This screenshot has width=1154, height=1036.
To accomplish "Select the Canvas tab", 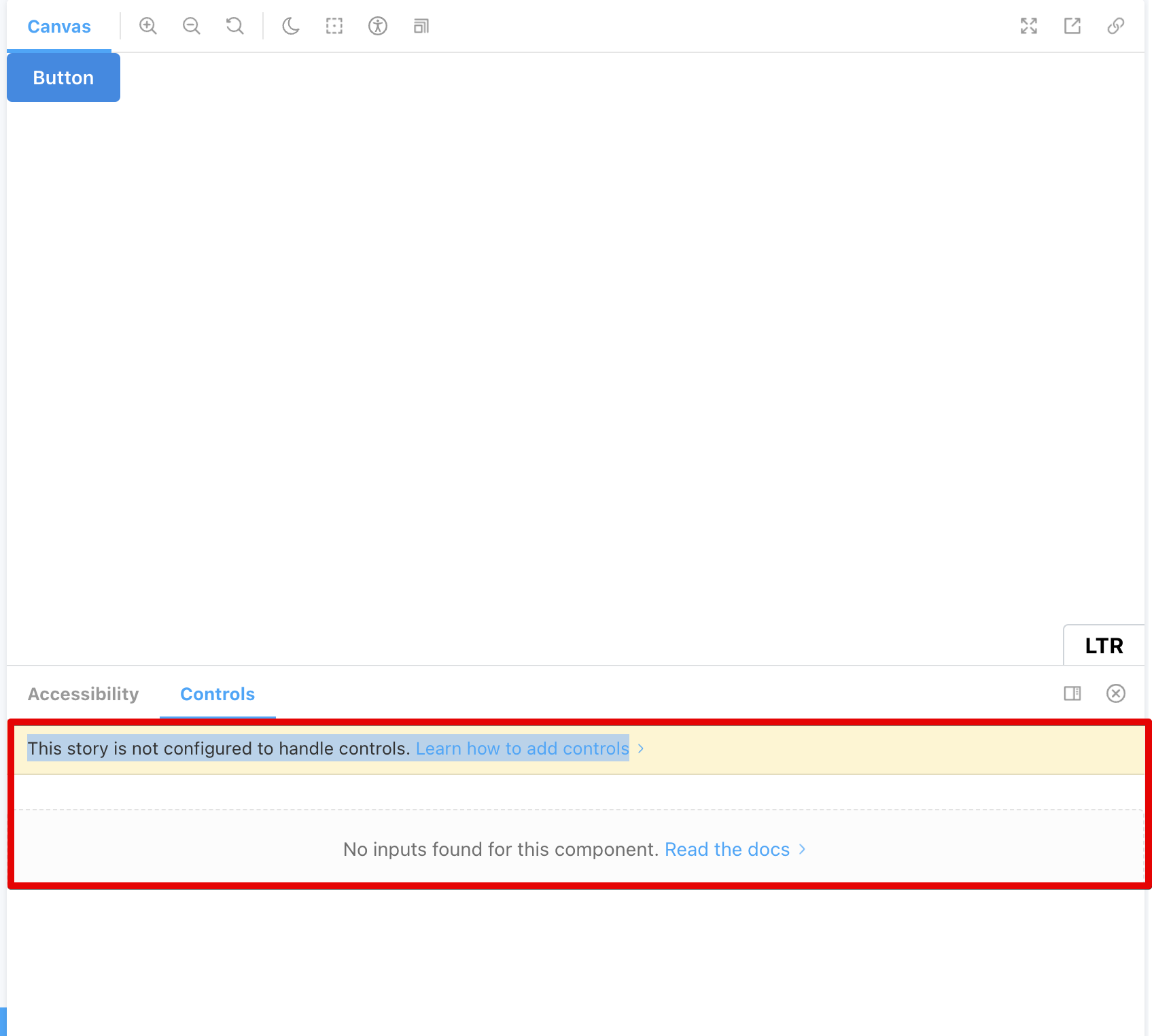I will pos(58,26).
